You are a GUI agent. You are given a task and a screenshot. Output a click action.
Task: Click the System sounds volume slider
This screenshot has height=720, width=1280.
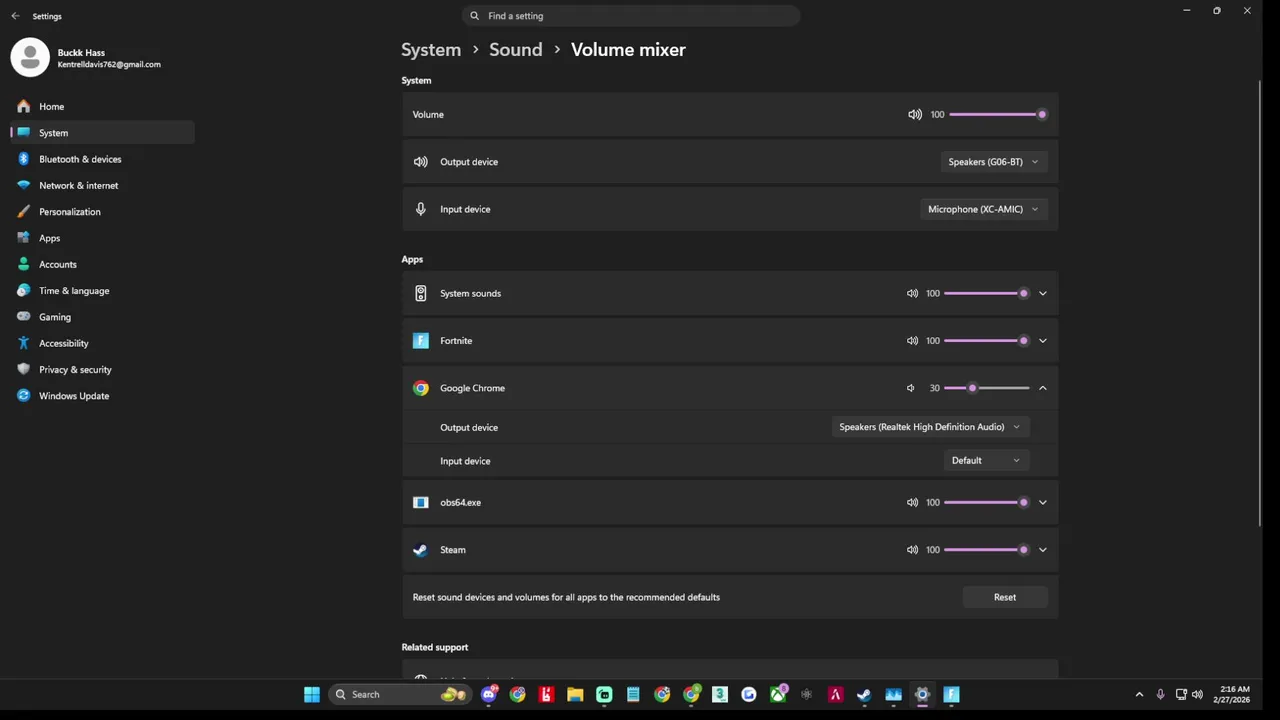[986, 293]
